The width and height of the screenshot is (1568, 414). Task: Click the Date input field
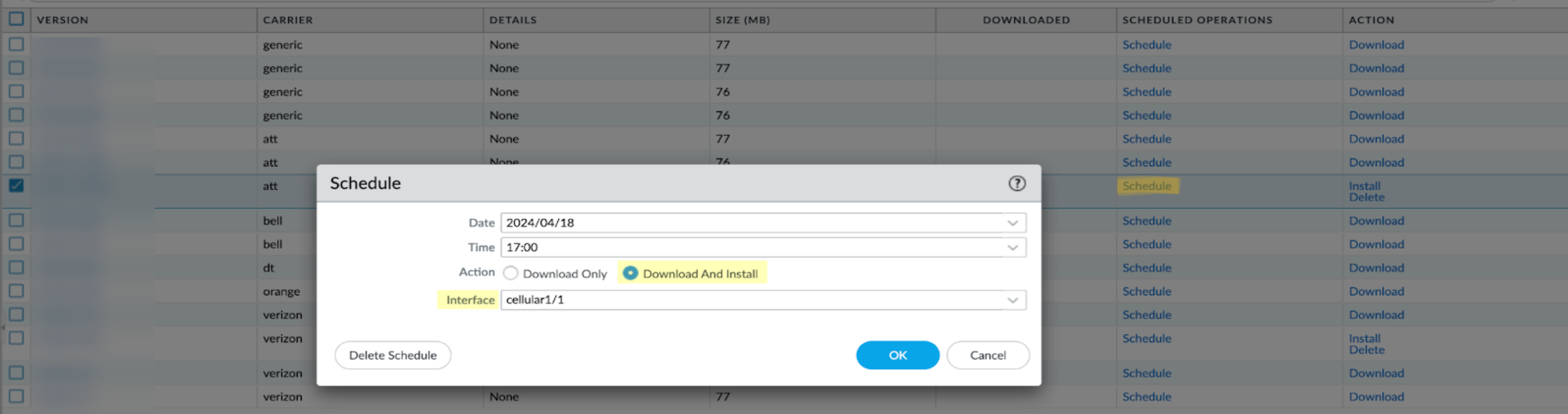click(x=752, y=223)
